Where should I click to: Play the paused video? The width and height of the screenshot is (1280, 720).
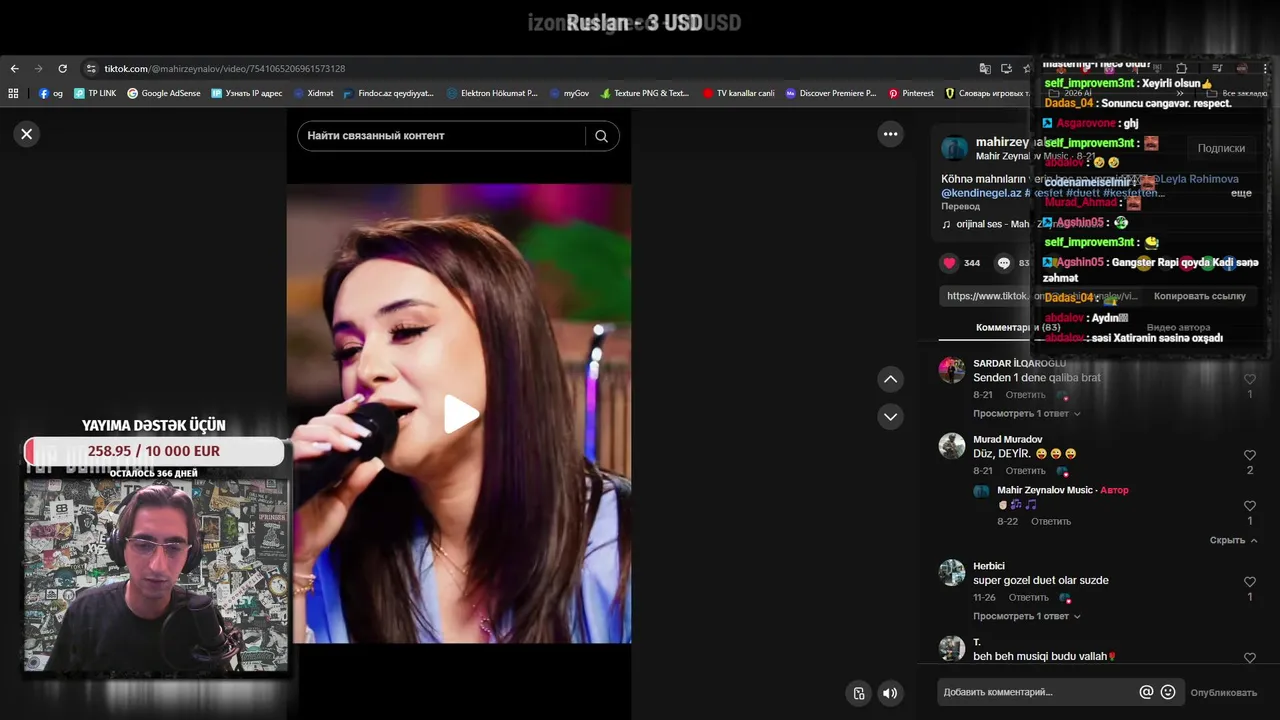pyautogui.click(x=460, y=414)
